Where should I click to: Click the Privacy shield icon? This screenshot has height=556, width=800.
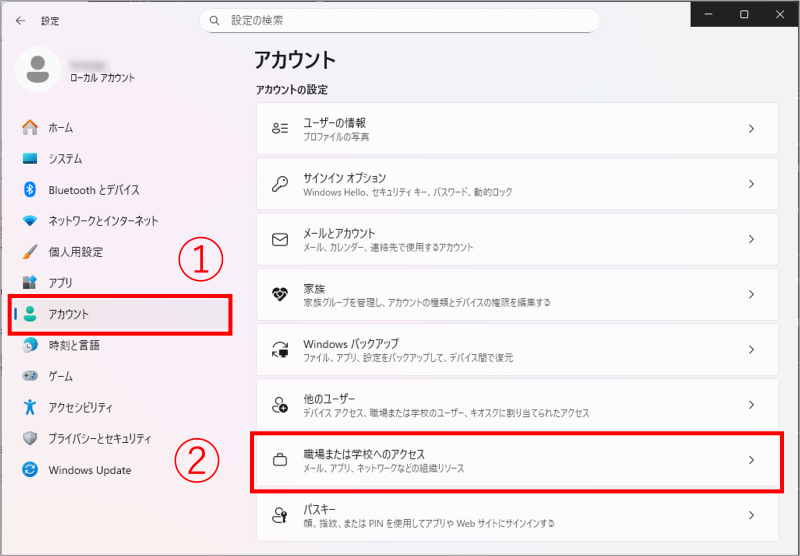pos(30,439)
